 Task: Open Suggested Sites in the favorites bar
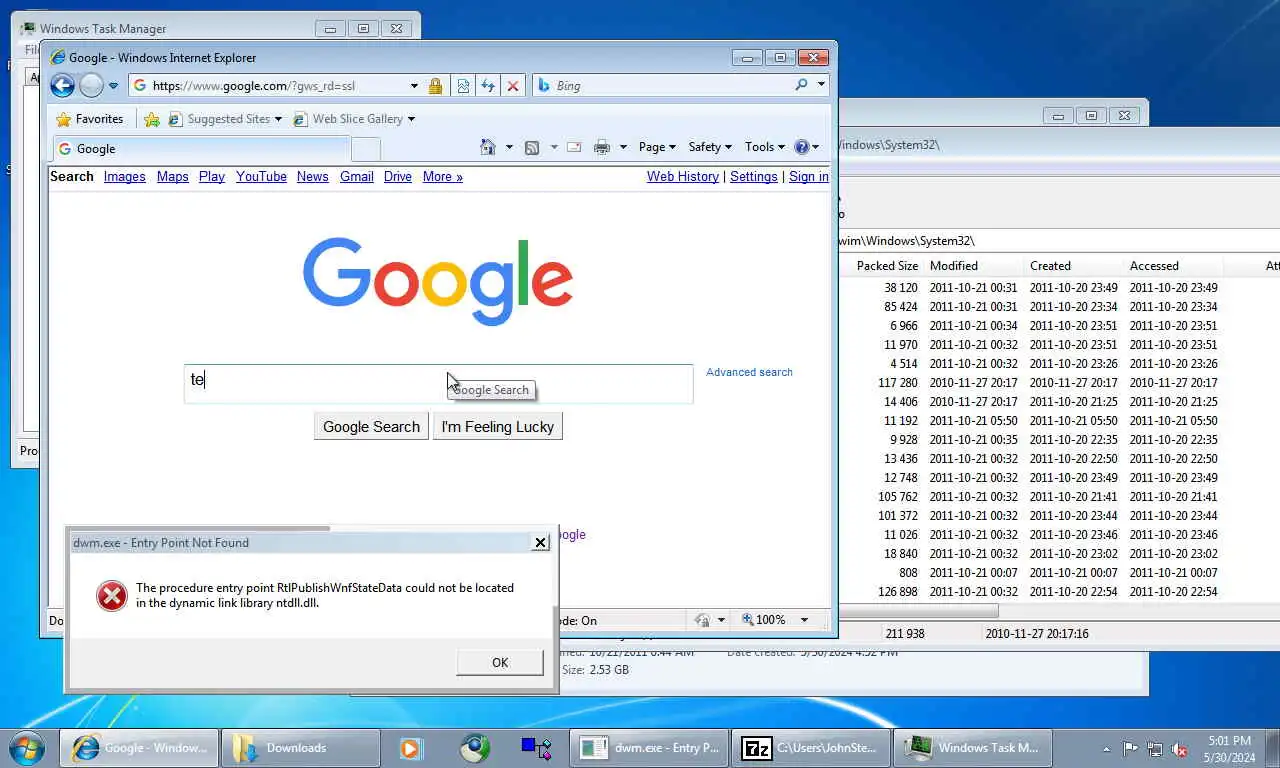224,119
